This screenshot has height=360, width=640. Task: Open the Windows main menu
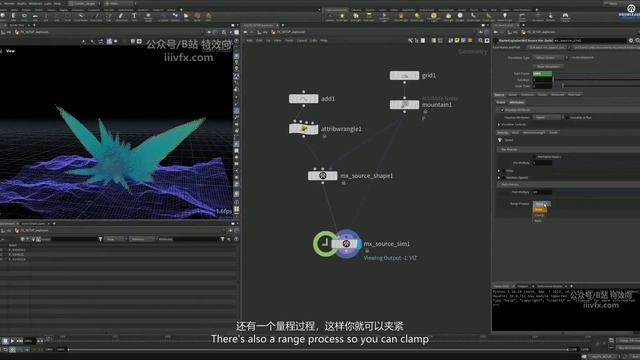[35, 4]
